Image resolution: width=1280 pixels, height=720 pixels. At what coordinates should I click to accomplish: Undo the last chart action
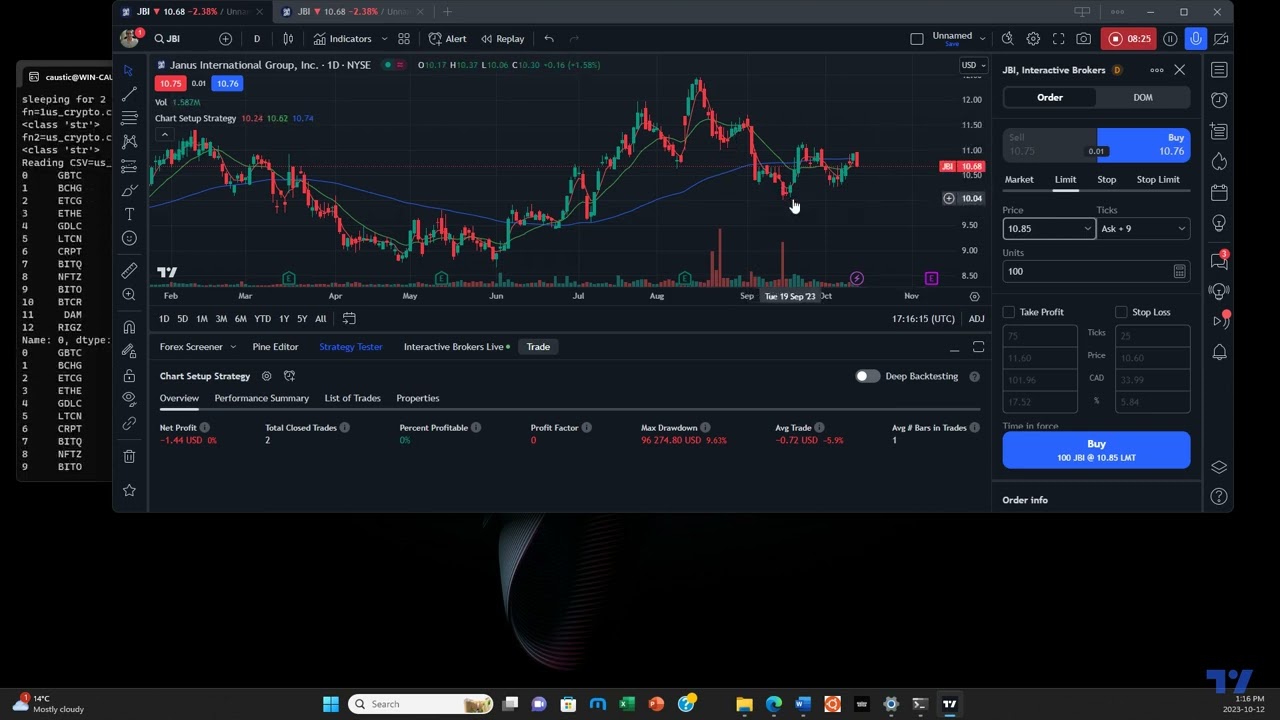(x=549, y=39)
